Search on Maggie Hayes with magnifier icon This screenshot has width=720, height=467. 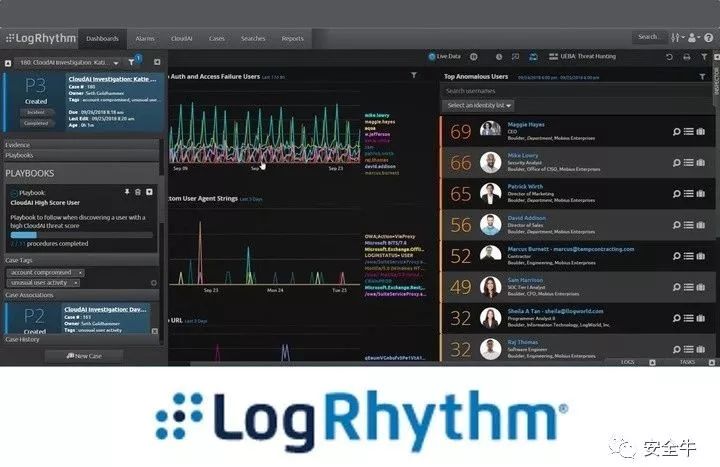click(676, 132)
